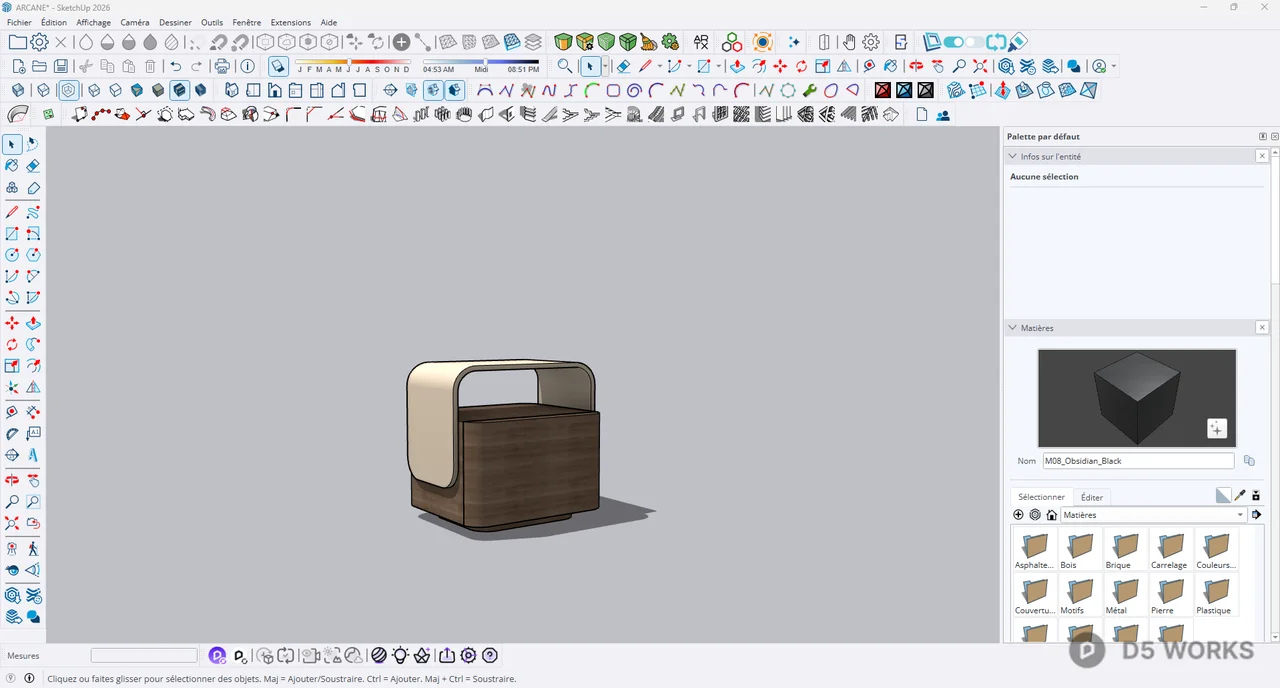This screenshot has height=688, width=1280.
Task: Click the Search magnifier icon in top toolbar
Action: 565,67
